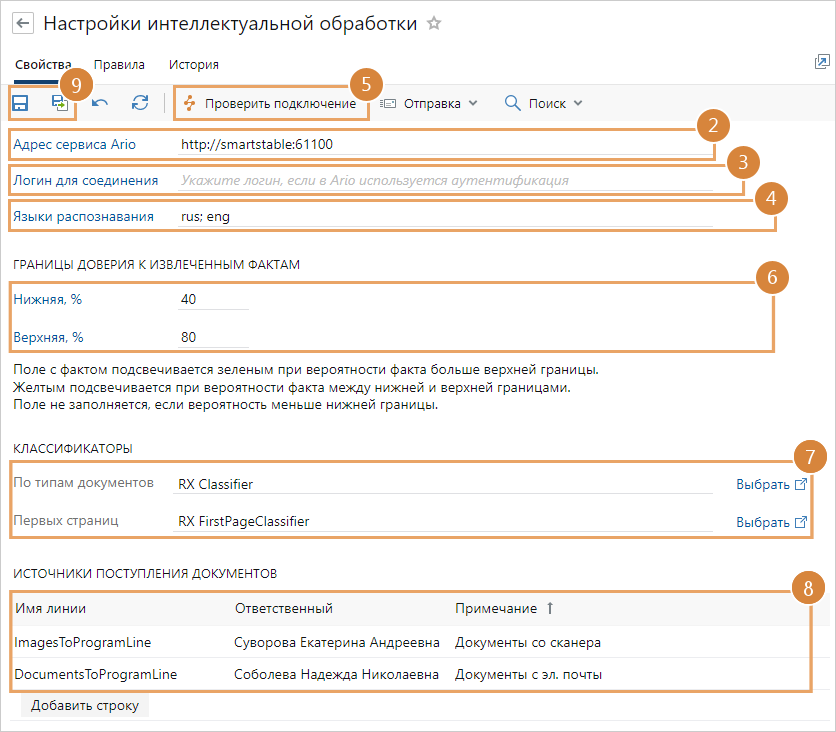This screenshot has width=836, height=732.
Task: Expand the Отправка dropdown
Action: [x=430, y=103]
